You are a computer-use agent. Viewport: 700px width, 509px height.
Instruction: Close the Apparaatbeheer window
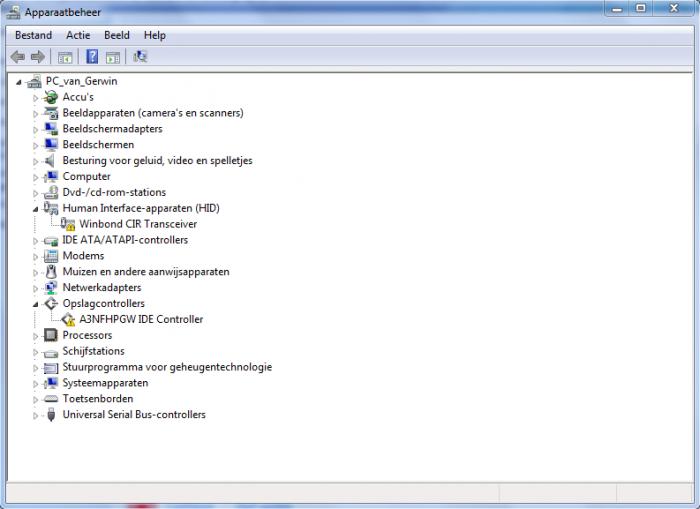pos(674,8)
